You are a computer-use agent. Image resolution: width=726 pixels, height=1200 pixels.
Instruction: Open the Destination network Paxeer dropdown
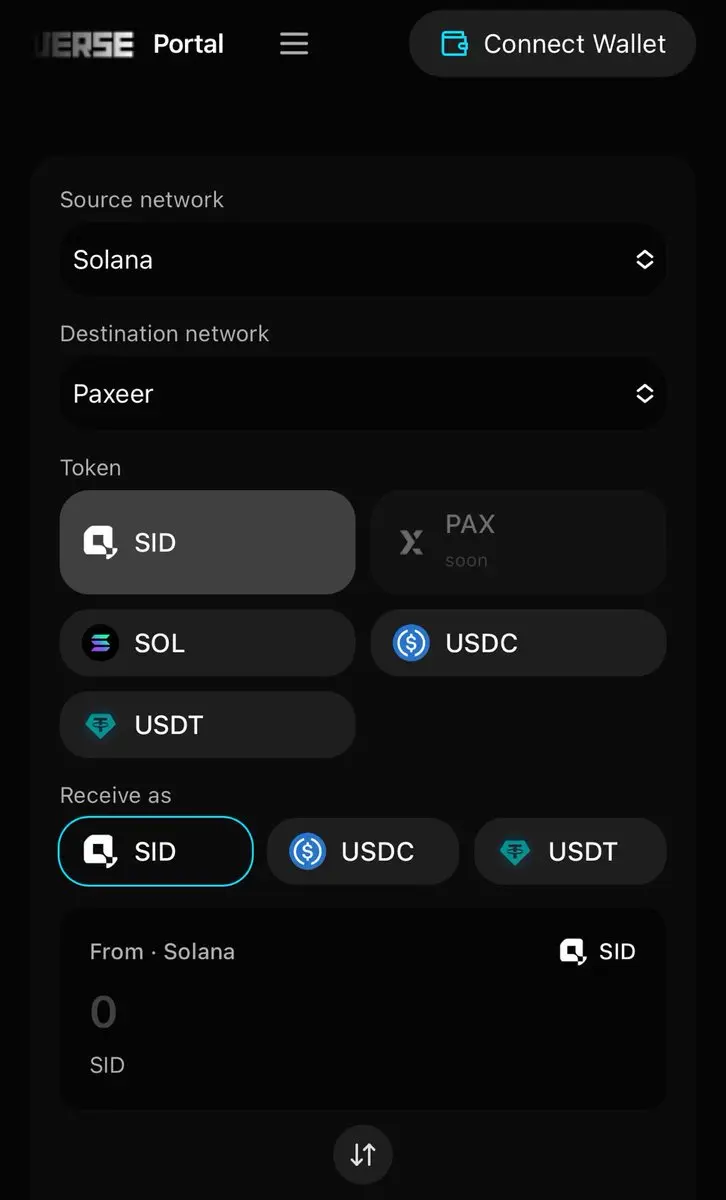[x=363, y=394]
